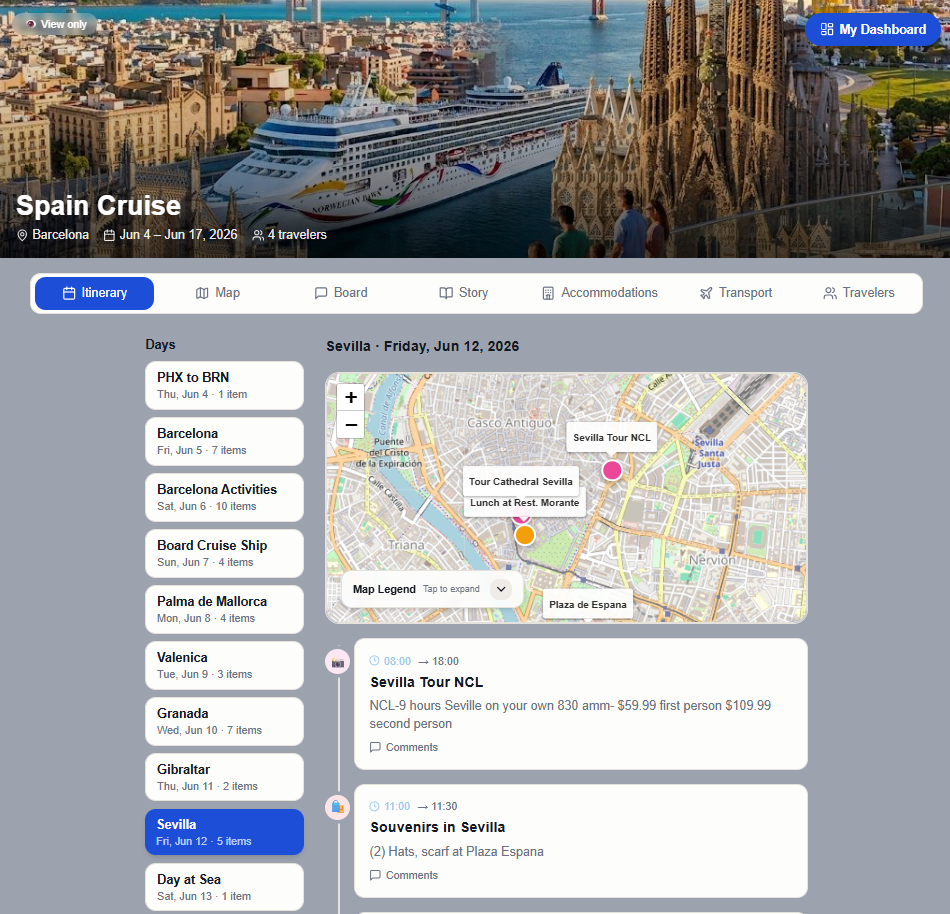Select the Palma de Mallorca day
Viewport: 950px width, 914px height.
[x=224, y=609]
